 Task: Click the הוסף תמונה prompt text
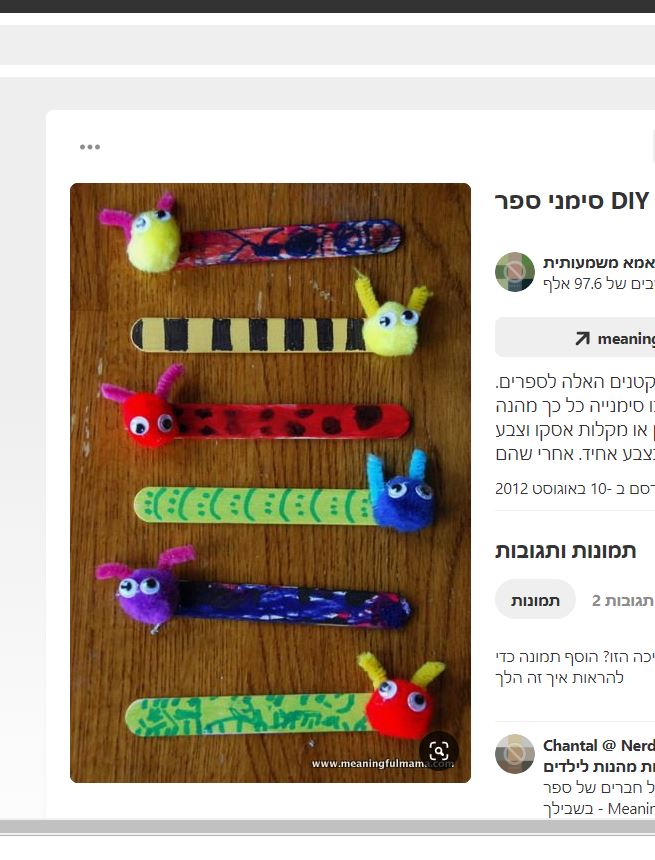pos(575,667)
